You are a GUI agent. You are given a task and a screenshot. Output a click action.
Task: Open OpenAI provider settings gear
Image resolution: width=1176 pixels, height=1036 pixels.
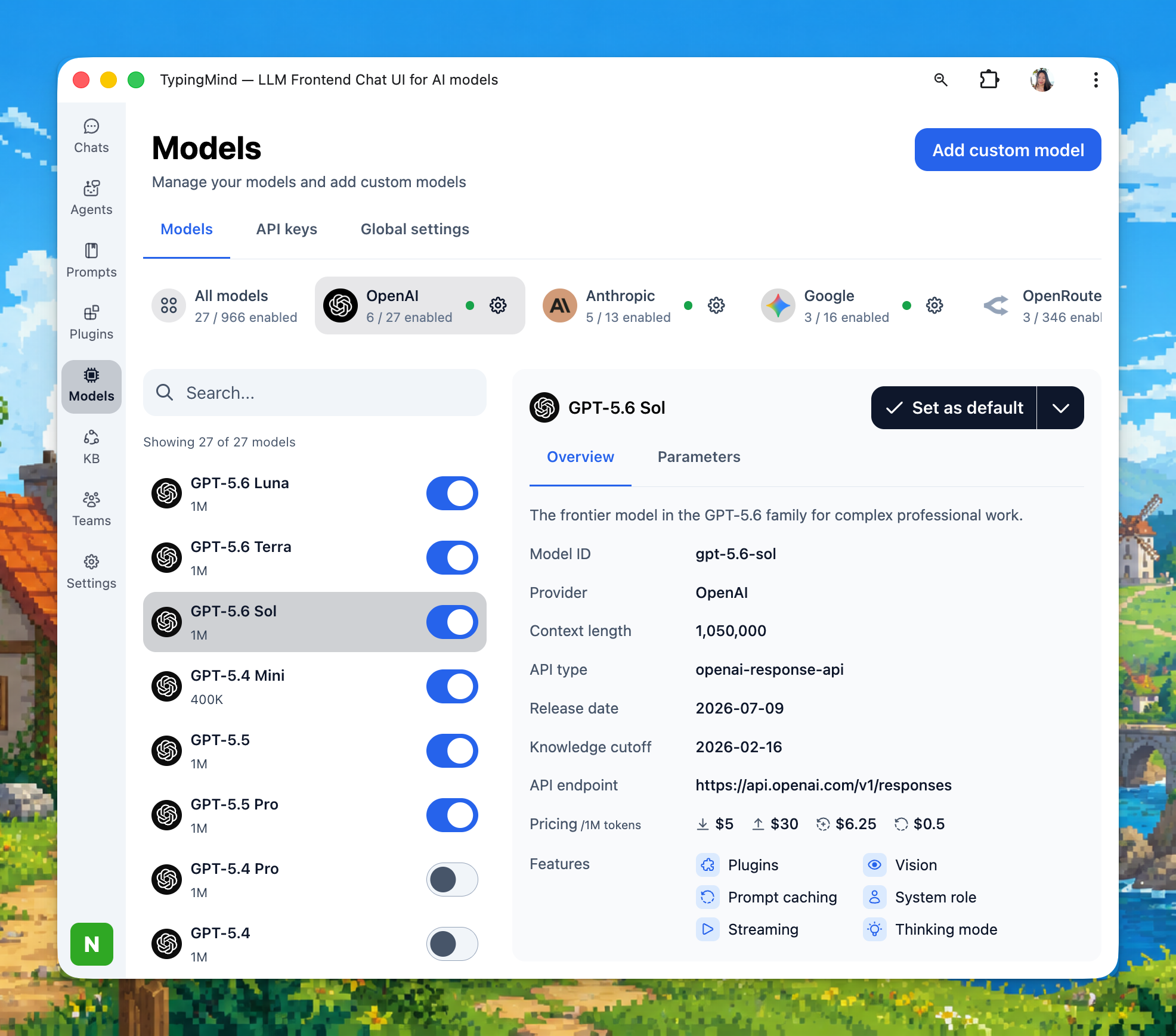(x=498, y=306)
